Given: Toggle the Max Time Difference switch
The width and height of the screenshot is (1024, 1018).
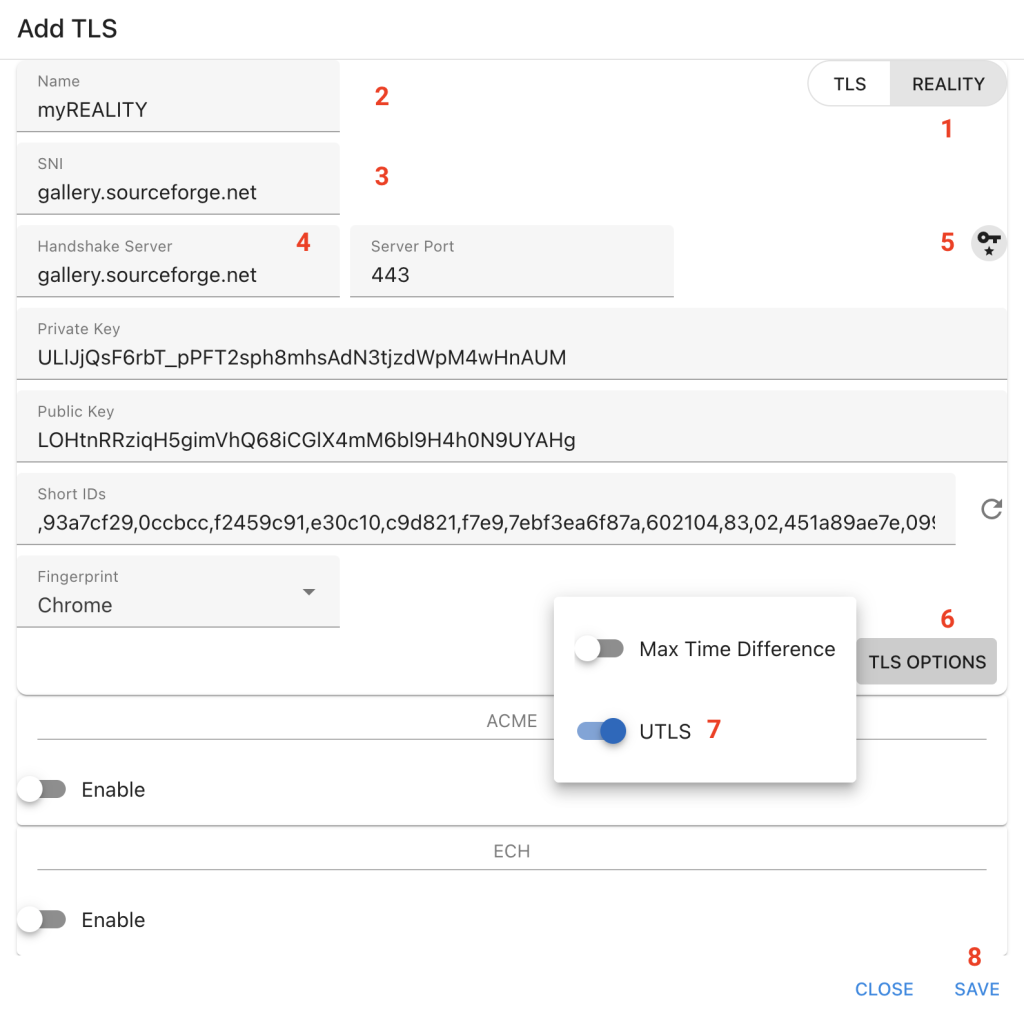Looking at the screenshot, I should click(600, 649).
